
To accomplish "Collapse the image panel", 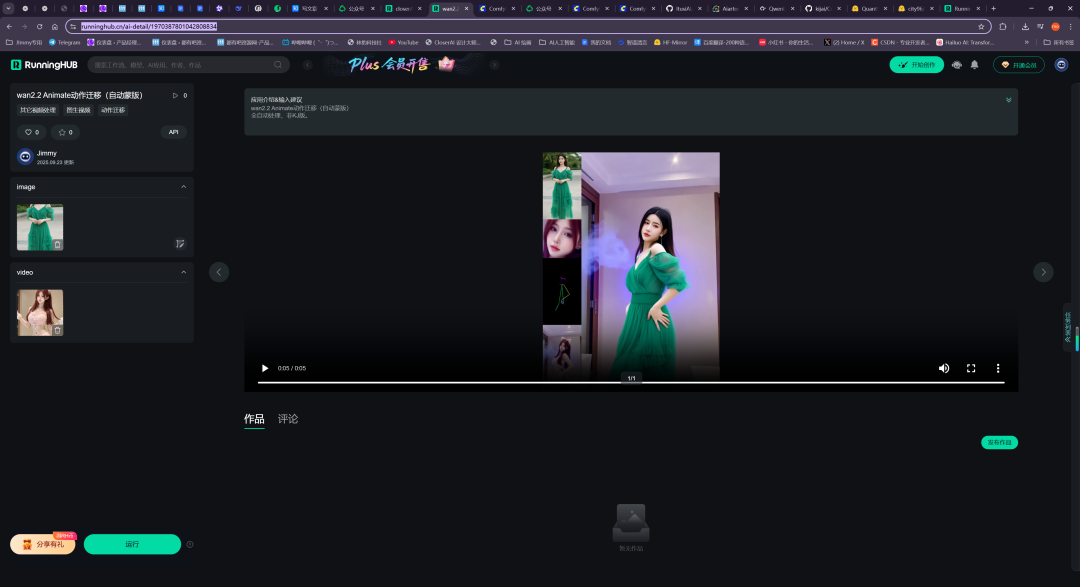I will click(183, 187).
